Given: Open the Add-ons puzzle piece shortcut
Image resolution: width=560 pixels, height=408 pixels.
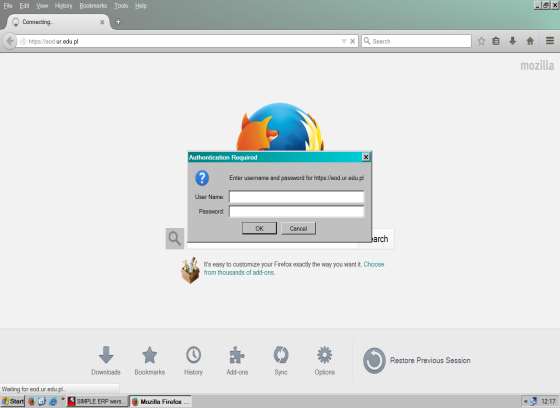Looking at the screenshot, I should point(237,360).
